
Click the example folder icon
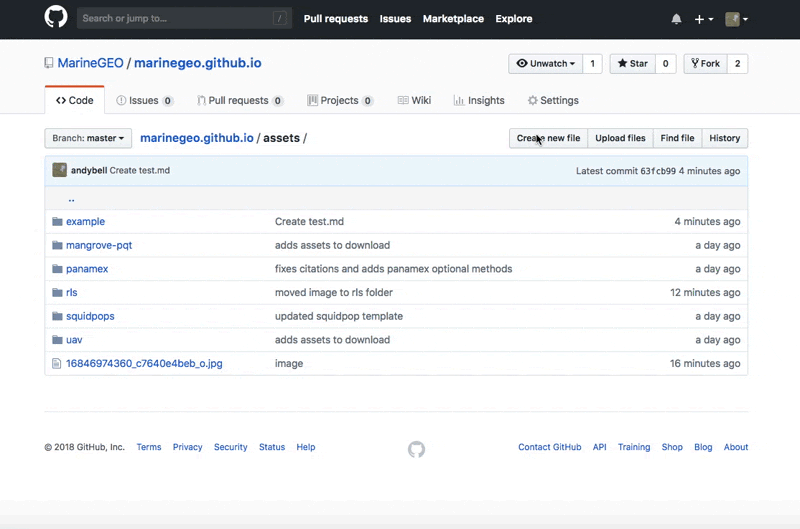click(57, 221)
